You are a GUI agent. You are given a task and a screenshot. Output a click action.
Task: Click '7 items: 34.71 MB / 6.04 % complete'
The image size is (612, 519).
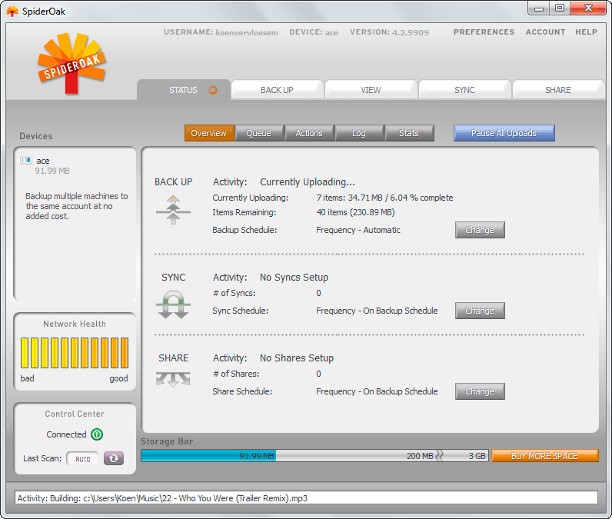coord(384,198)
